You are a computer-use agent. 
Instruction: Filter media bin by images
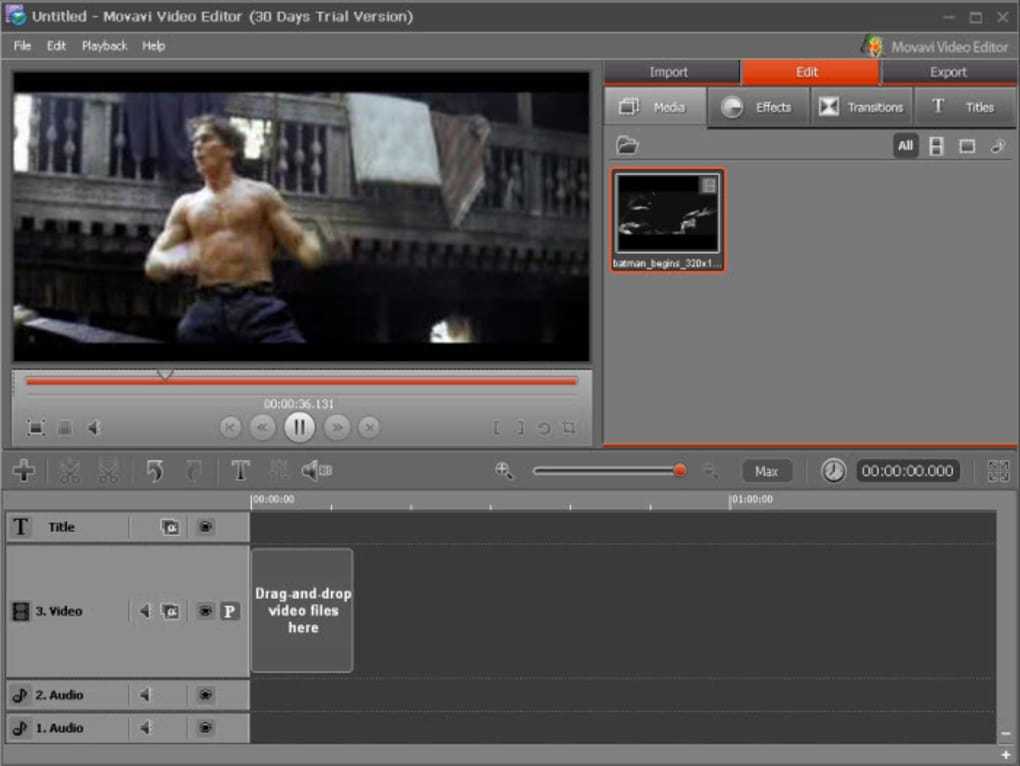point(967,146)
